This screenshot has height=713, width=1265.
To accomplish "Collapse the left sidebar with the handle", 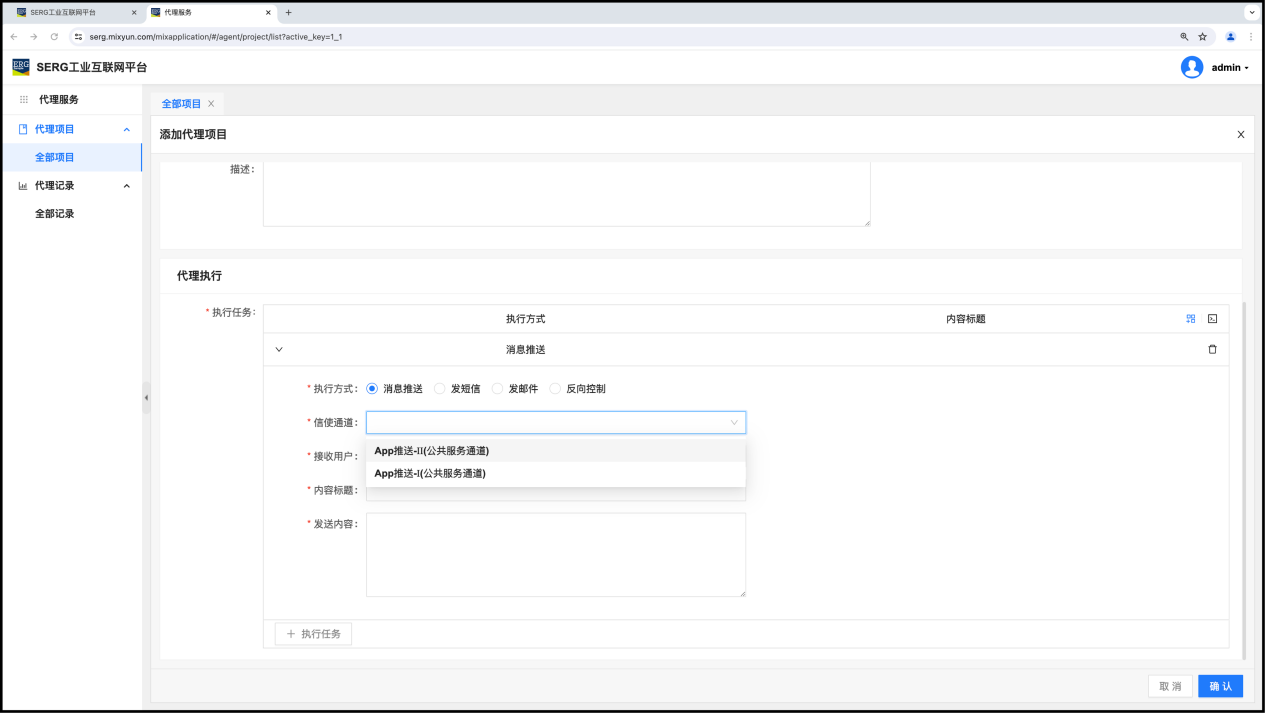I will point(146,398).
